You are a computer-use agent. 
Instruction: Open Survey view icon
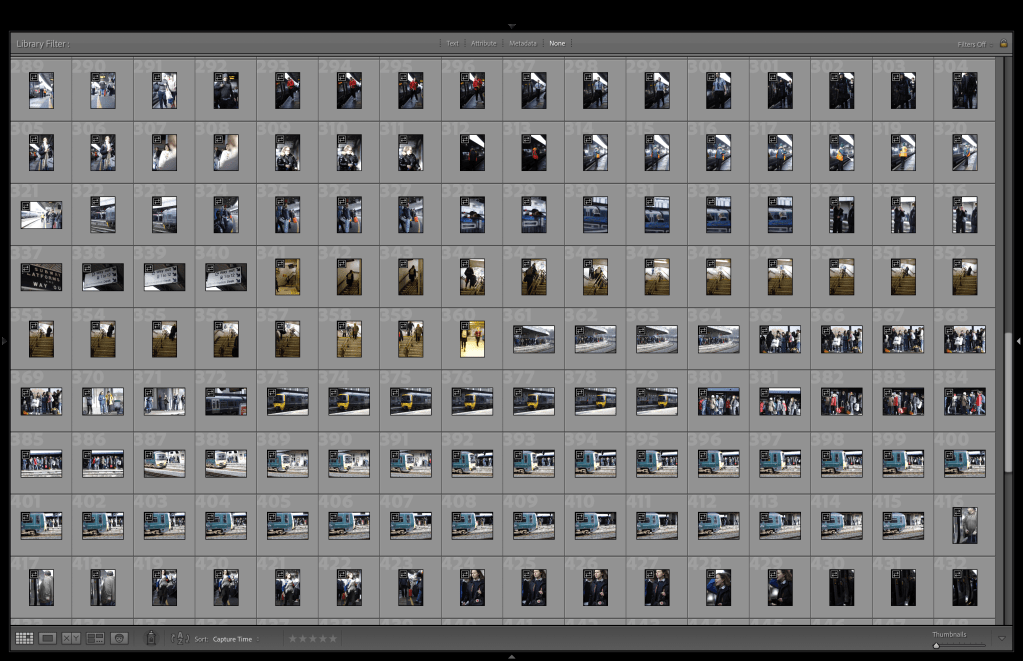[x=95, y=638]
